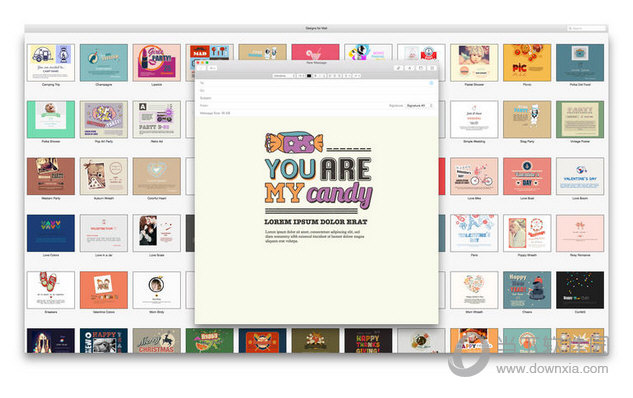Select the Stag Party template thumbnail

(527, 119)
